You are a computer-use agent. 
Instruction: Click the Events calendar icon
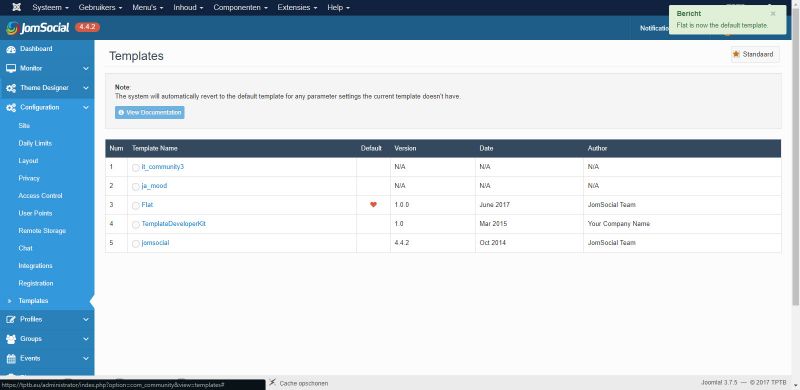pos(11,358)
